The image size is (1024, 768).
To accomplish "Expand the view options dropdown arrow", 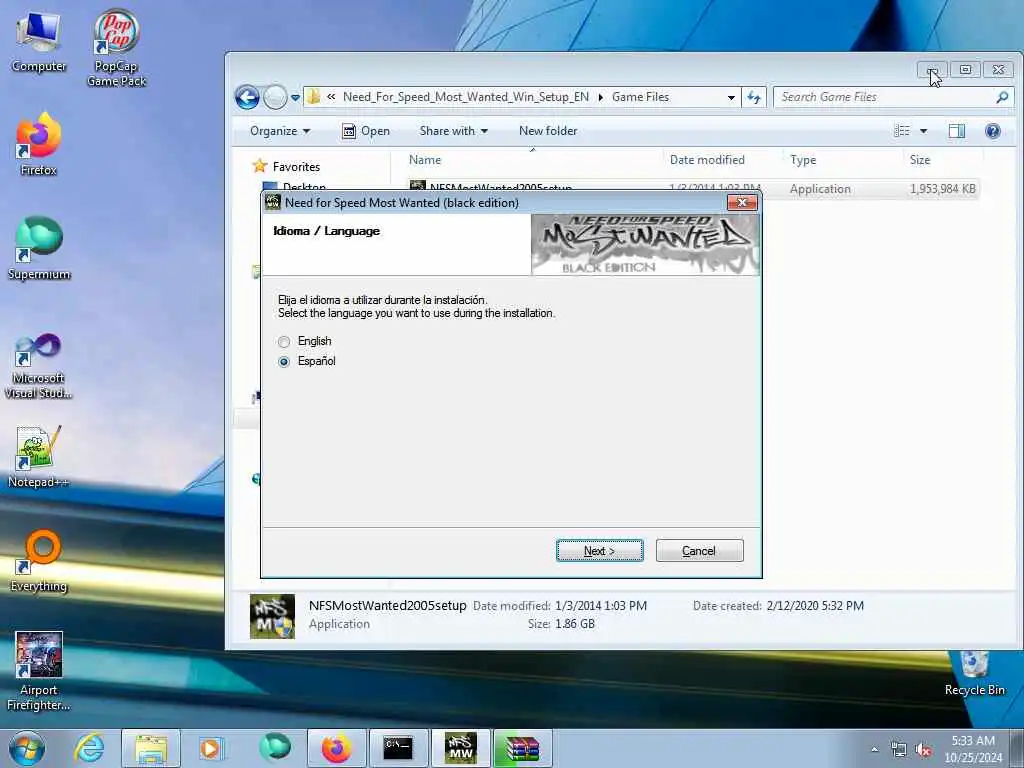I will click(923, 131).
